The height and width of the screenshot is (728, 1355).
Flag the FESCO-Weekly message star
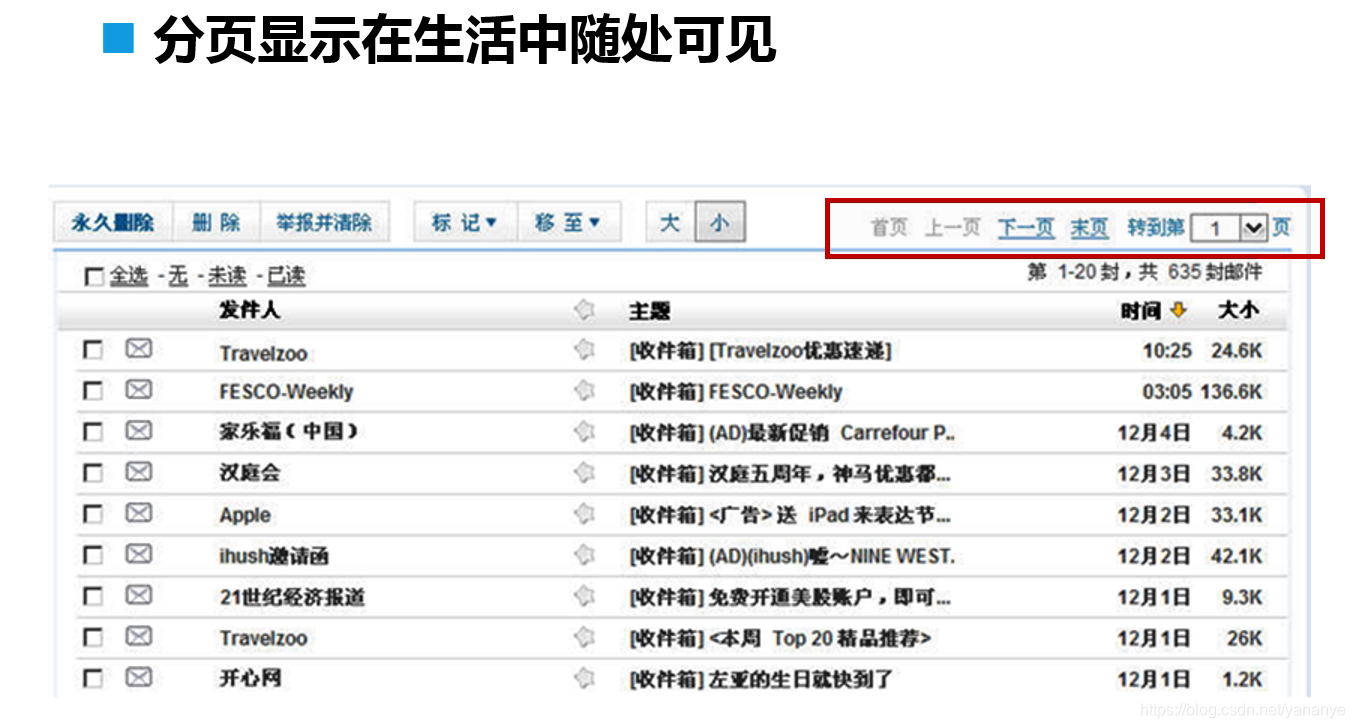pyautogui.click(x=584, y=391)
